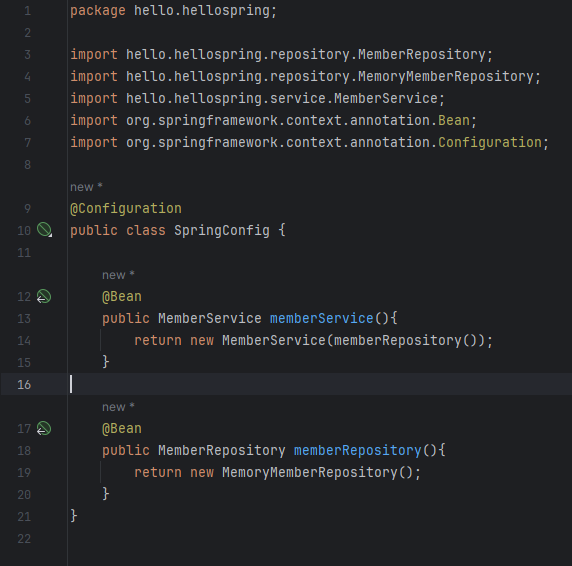Image resolution: width=572 pixels, height=566 pixels.
Task: Click the memberService method name on line 13
Action: (x=322, y=318)
